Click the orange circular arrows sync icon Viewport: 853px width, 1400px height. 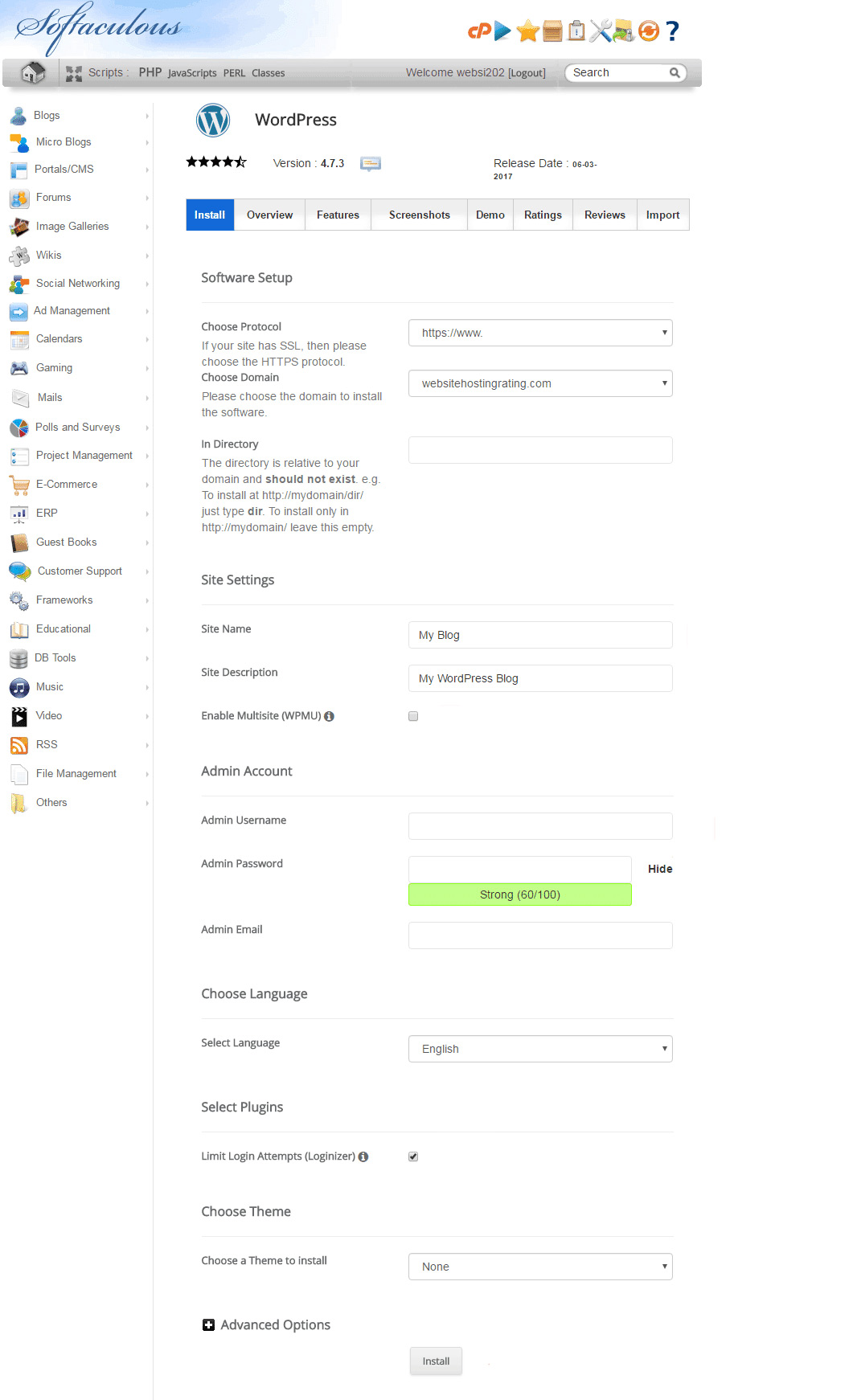click(x=648, y=31)
